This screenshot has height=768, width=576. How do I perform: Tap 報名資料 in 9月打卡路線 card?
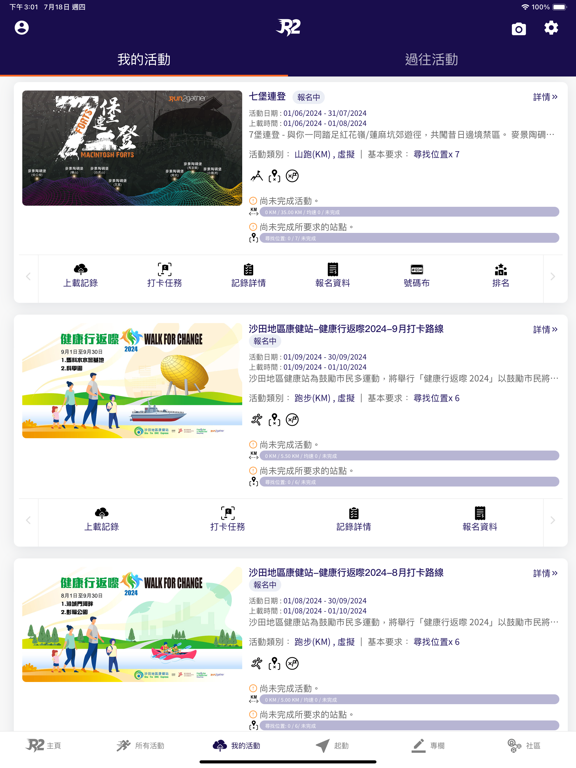coord(480,520)
